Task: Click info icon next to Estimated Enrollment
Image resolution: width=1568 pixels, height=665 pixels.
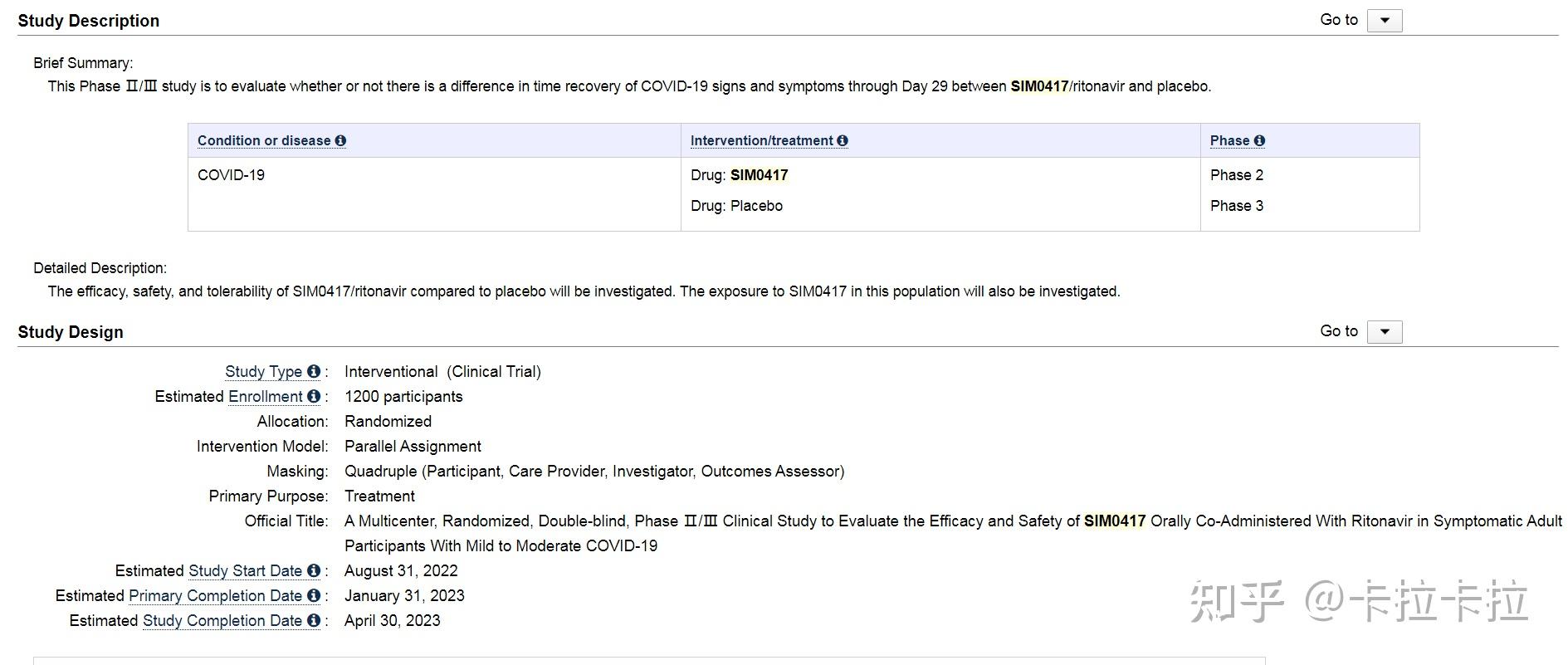Action: tap(313, 397)
